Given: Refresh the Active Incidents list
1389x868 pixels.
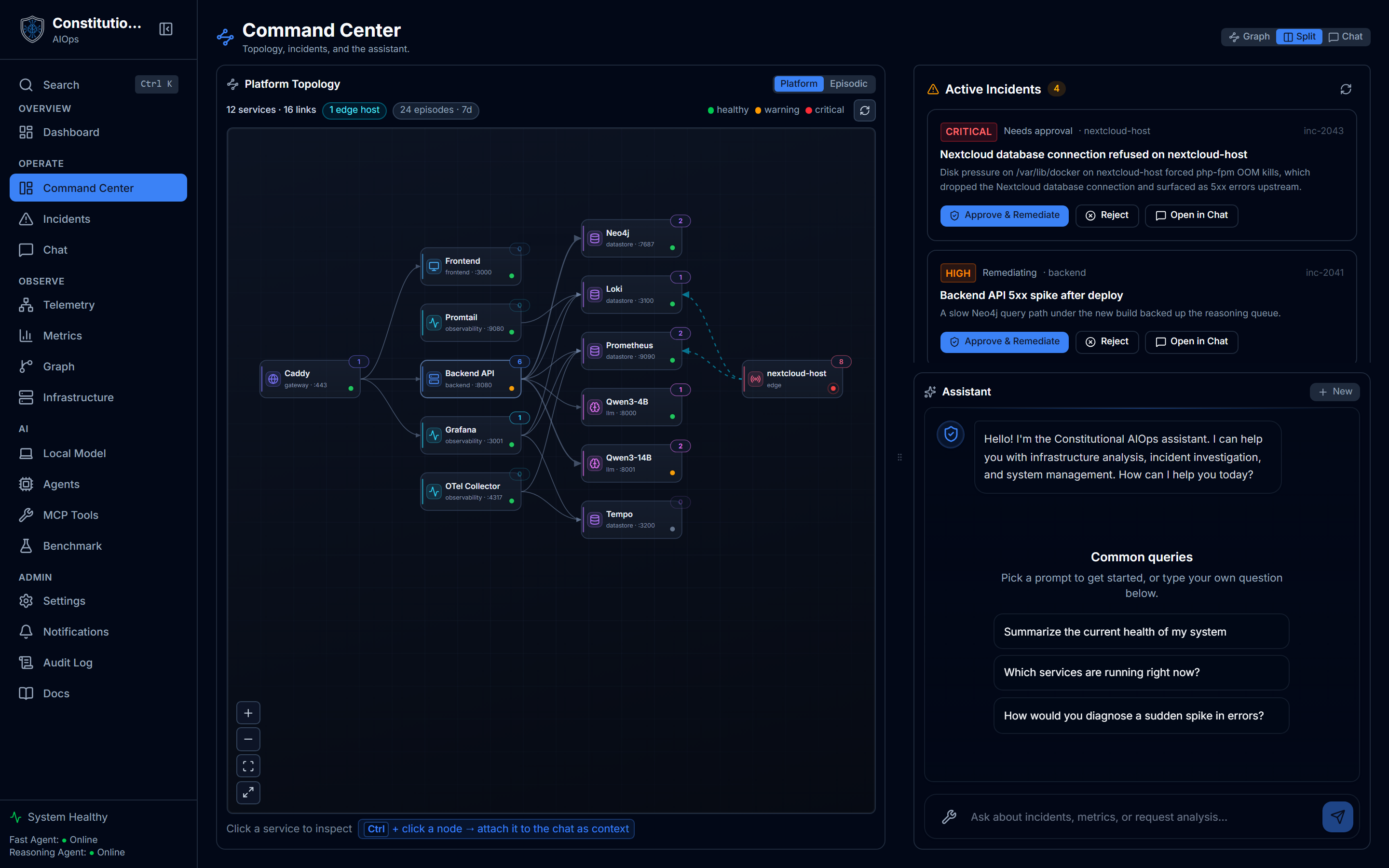Looking at the screenshot, I should coord(1346,90).
